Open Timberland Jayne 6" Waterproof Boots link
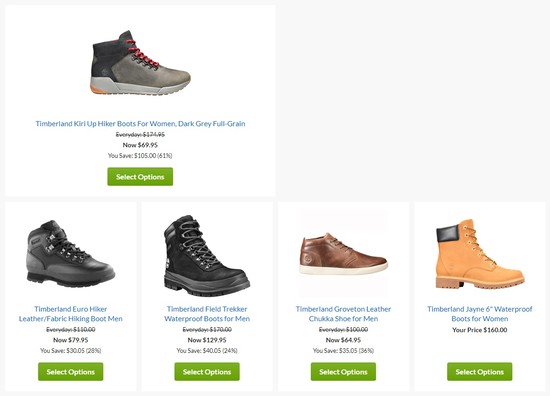This screenshot has width=550, height=396. tap(480, 314)
